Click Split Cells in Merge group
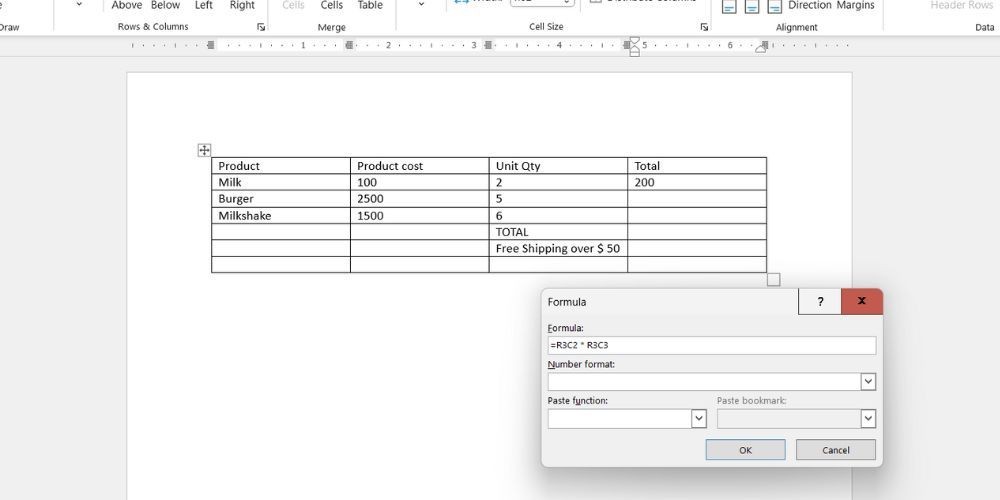Screen dimensions: 1000x500 tap(332, 5)
